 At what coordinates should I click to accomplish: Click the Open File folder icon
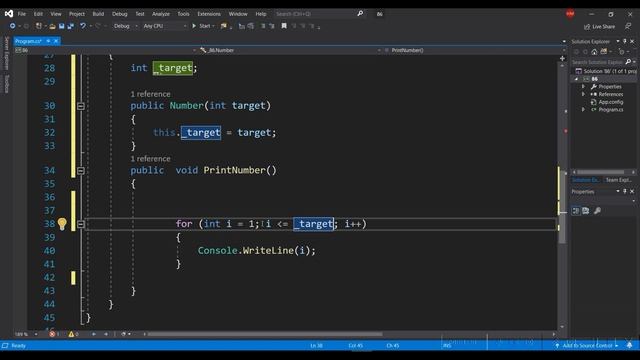(52, 26)
